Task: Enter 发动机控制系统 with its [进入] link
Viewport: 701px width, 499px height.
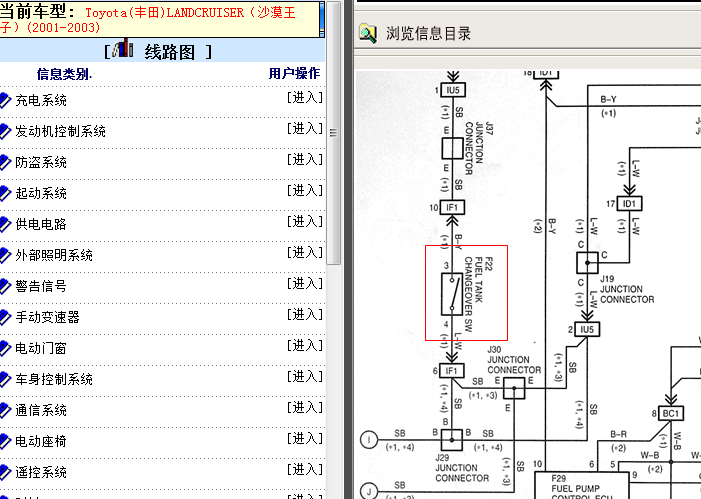Action: point(304,128)
